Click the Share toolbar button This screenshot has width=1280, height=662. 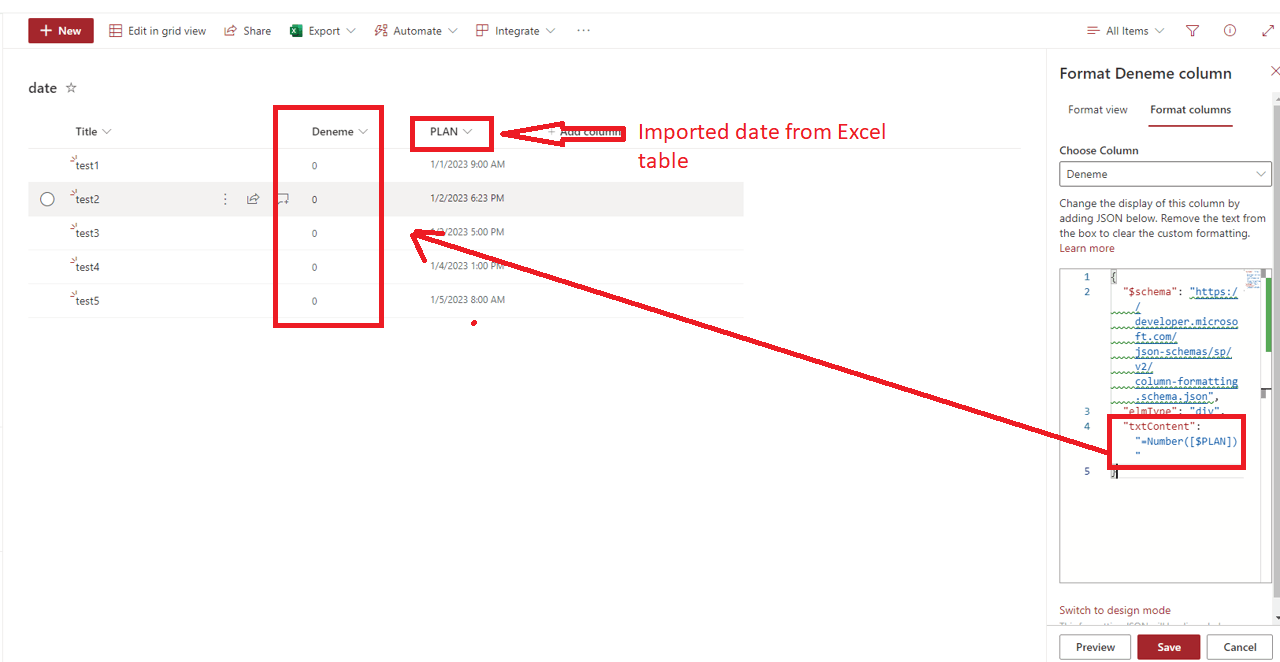click(248, 31)
